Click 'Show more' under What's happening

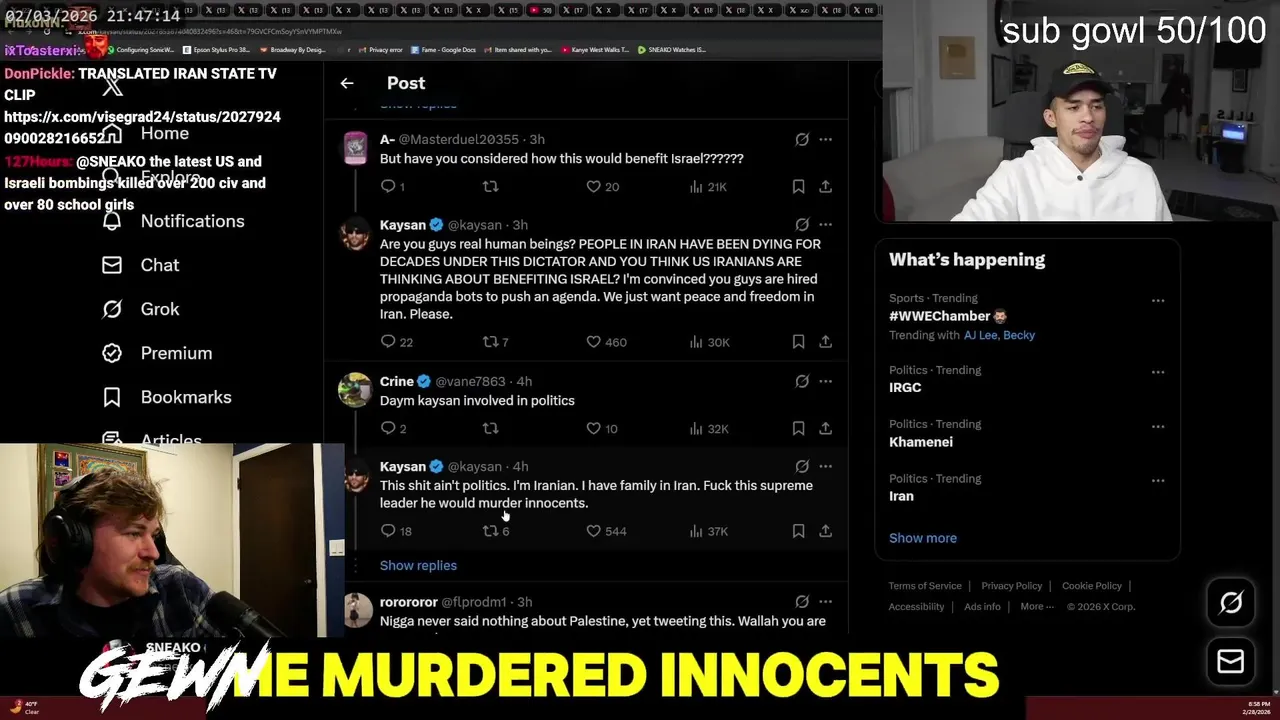coord(923,538)
